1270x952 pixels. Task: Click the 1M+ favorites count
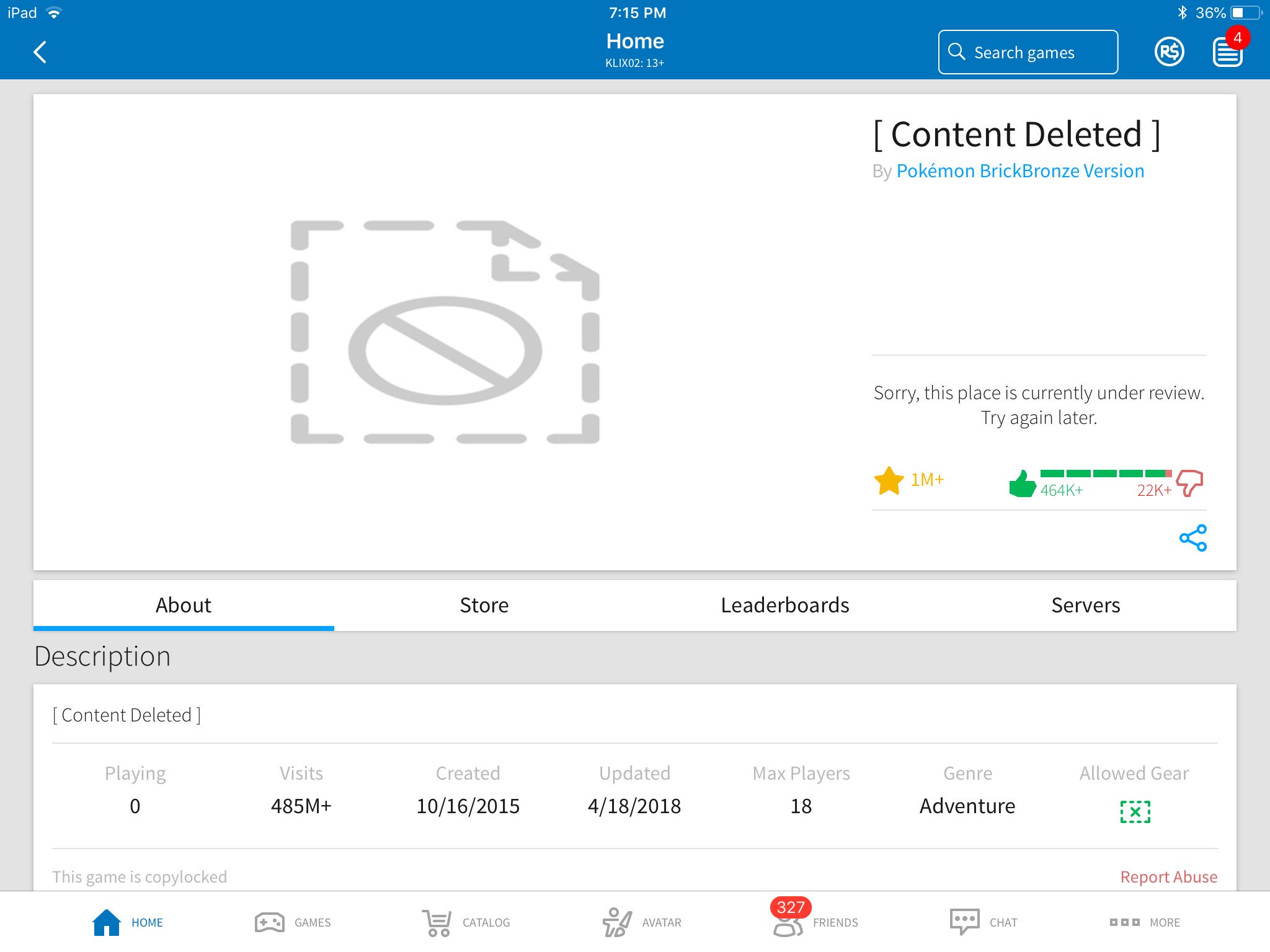point(927,480)
